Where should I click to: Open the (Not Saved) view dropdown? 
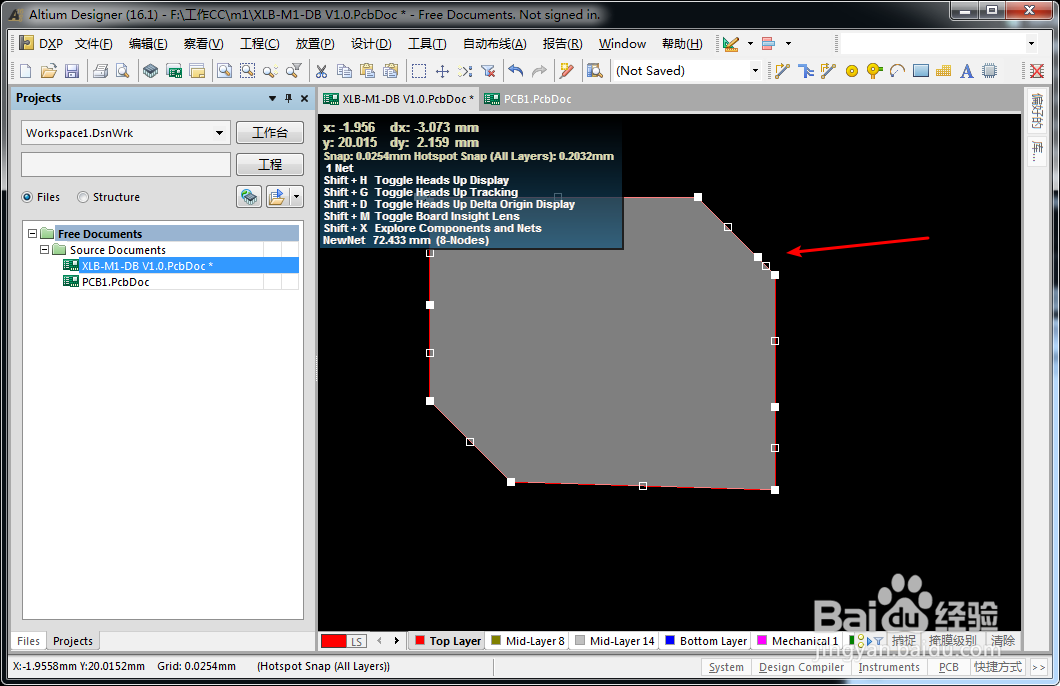755,71
